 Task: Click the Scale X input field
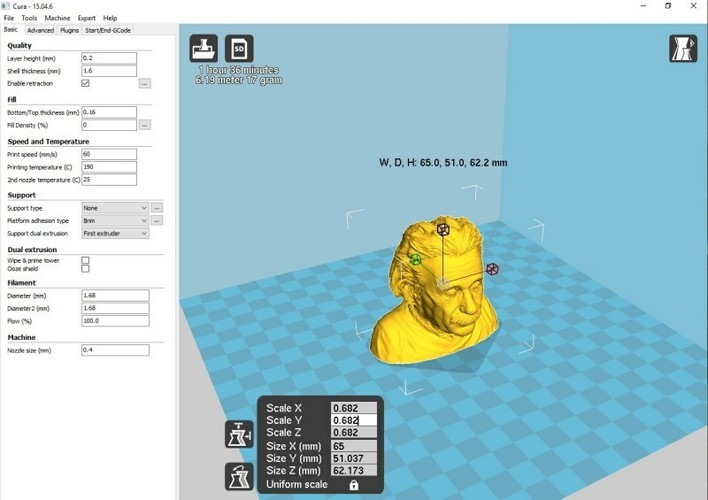(354, 408)
